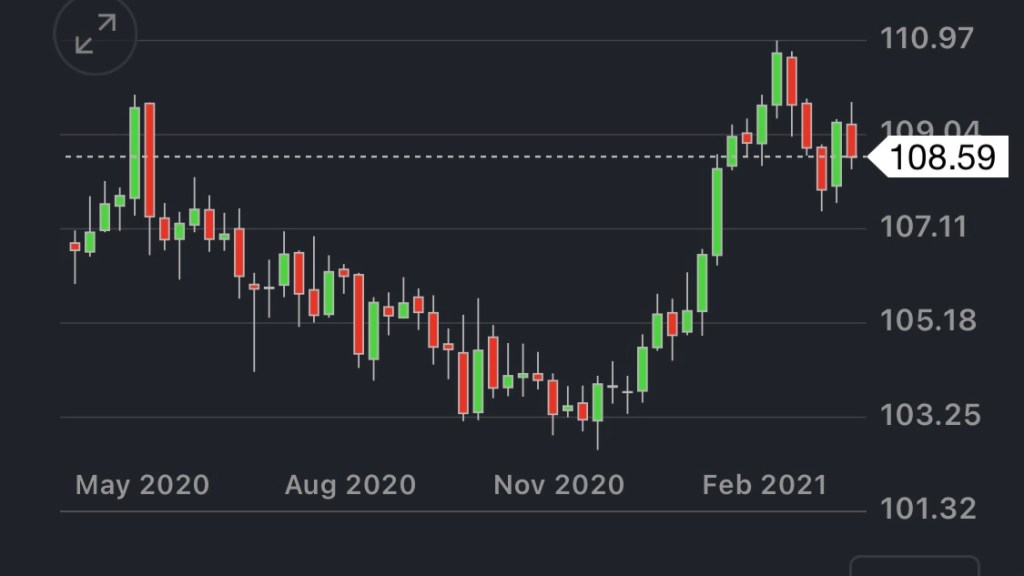Click the tall red candle above May 2020
Screen dimensions: 1024x576
point(150,160)
